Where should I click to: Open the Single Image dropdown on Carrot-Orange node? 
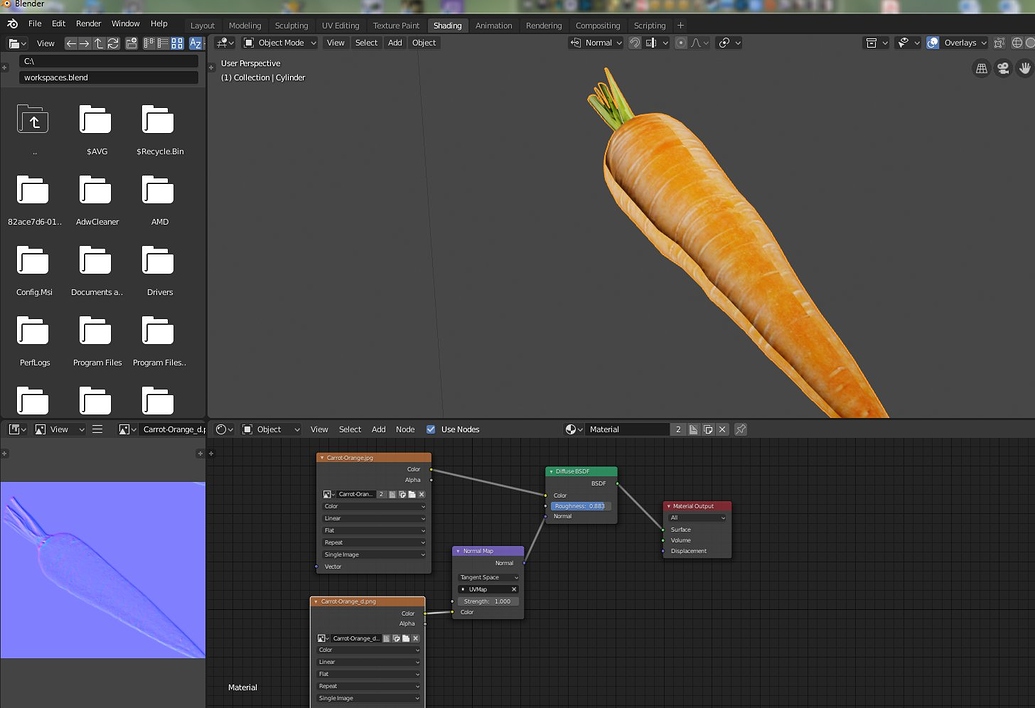point(374,554)
